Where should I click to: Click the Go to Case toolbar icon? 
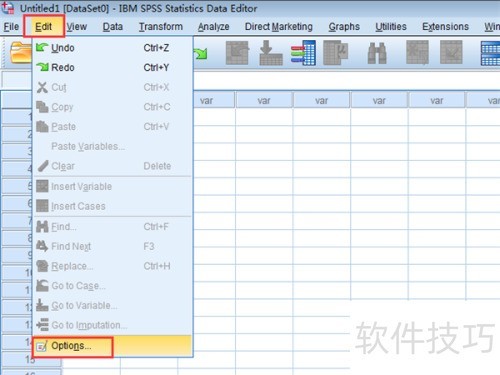(237, 53)
